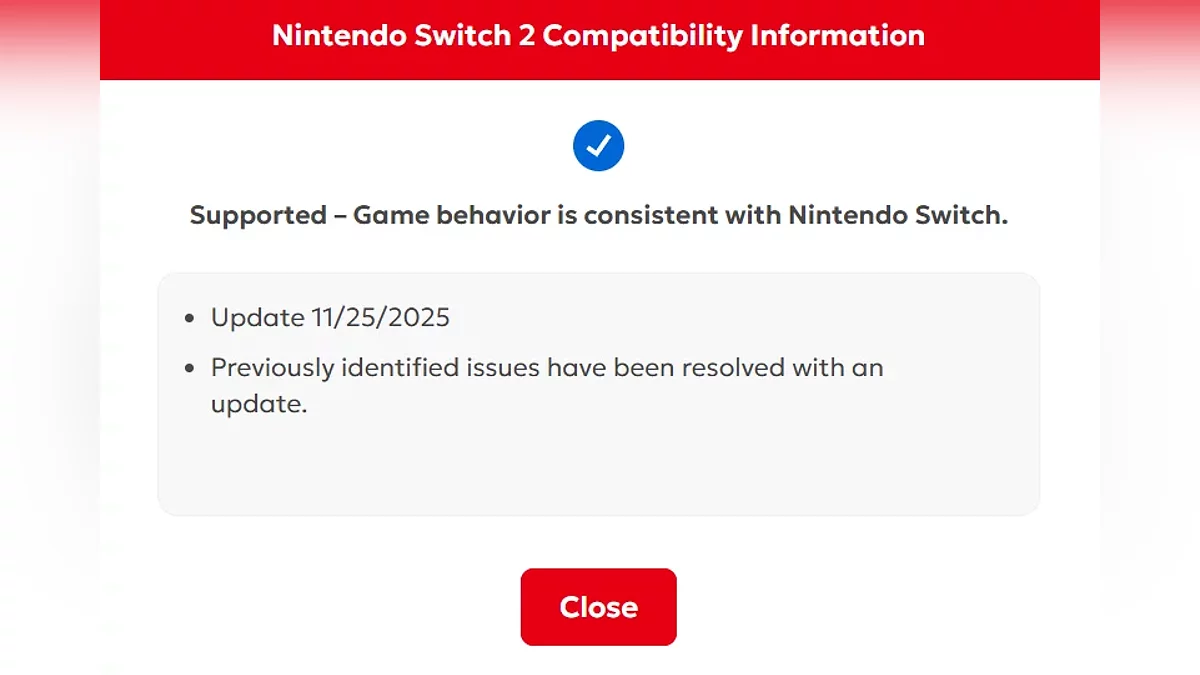The height and width of the screenshot is (675, 1200).
Task: Click blurred backdrop right of the dialog
Action: [x=1150, y=350]
